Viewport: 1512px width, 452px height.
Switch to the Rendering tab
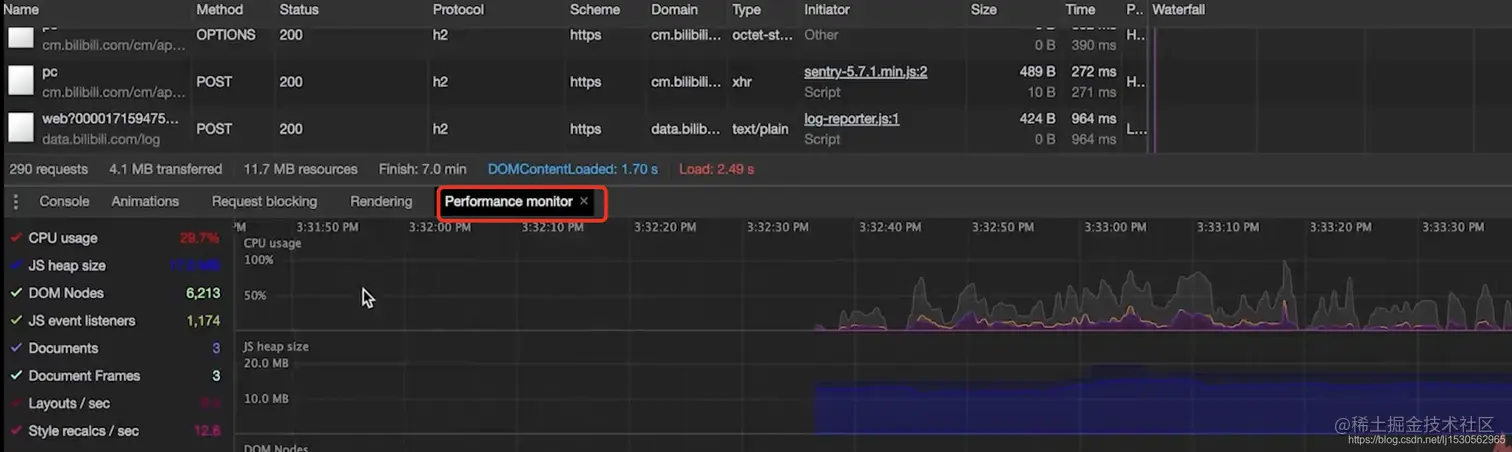click(x=381, y=201)
